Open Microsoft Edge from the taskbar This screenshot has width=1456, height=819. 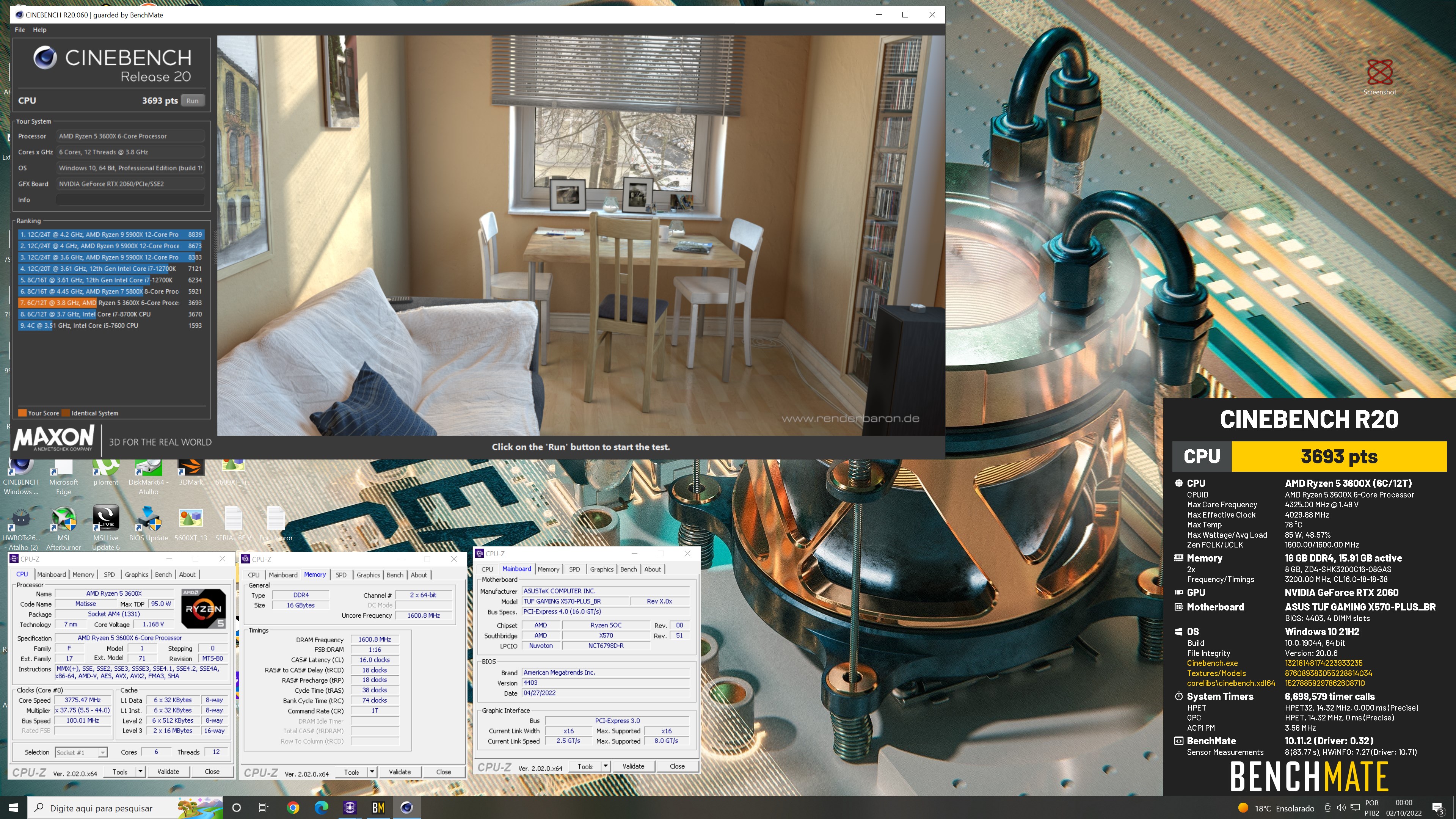321,808
